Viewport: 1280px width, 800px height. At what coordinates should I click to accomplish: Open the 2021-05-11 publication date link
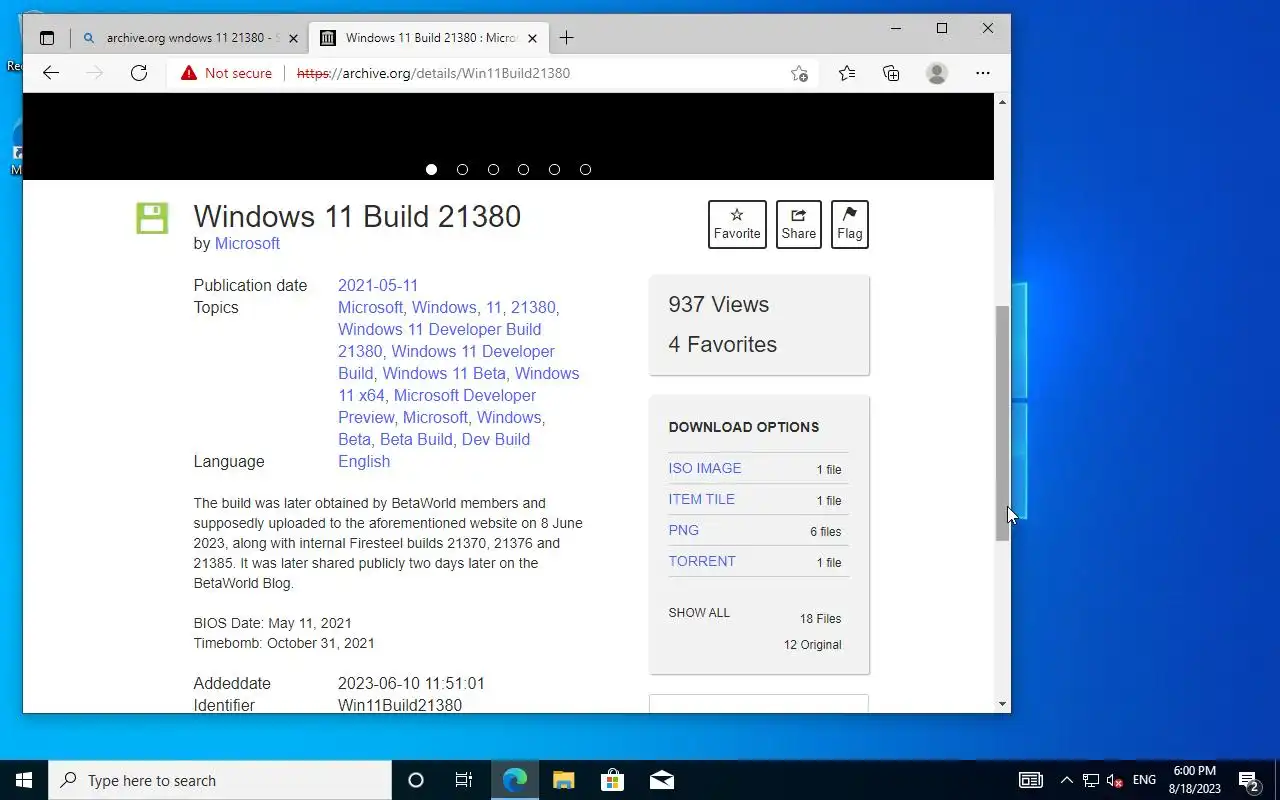pos(378,285)
